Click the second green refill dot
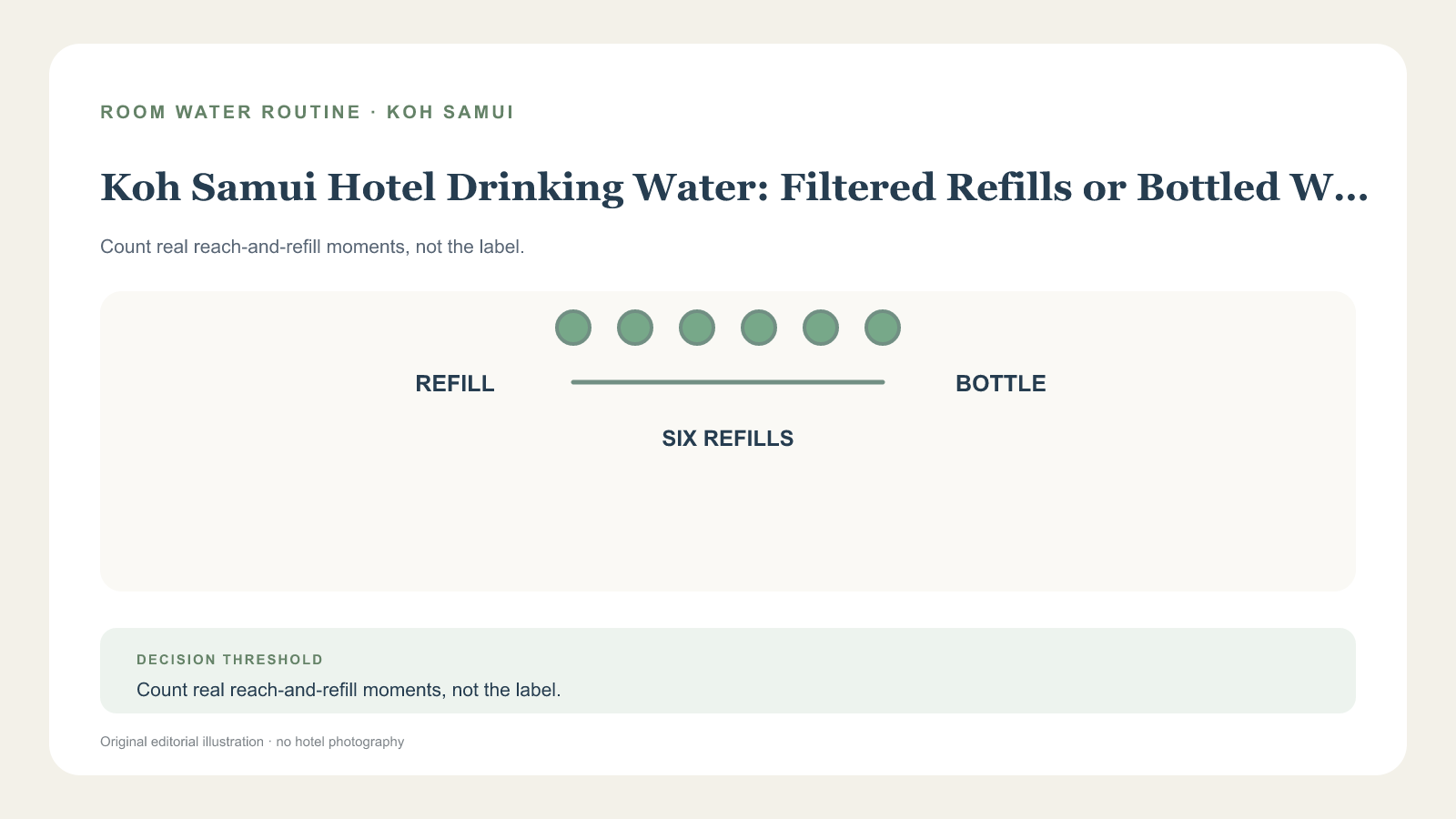Screen dimensions: 1456x819 click(x=635, y=328)
